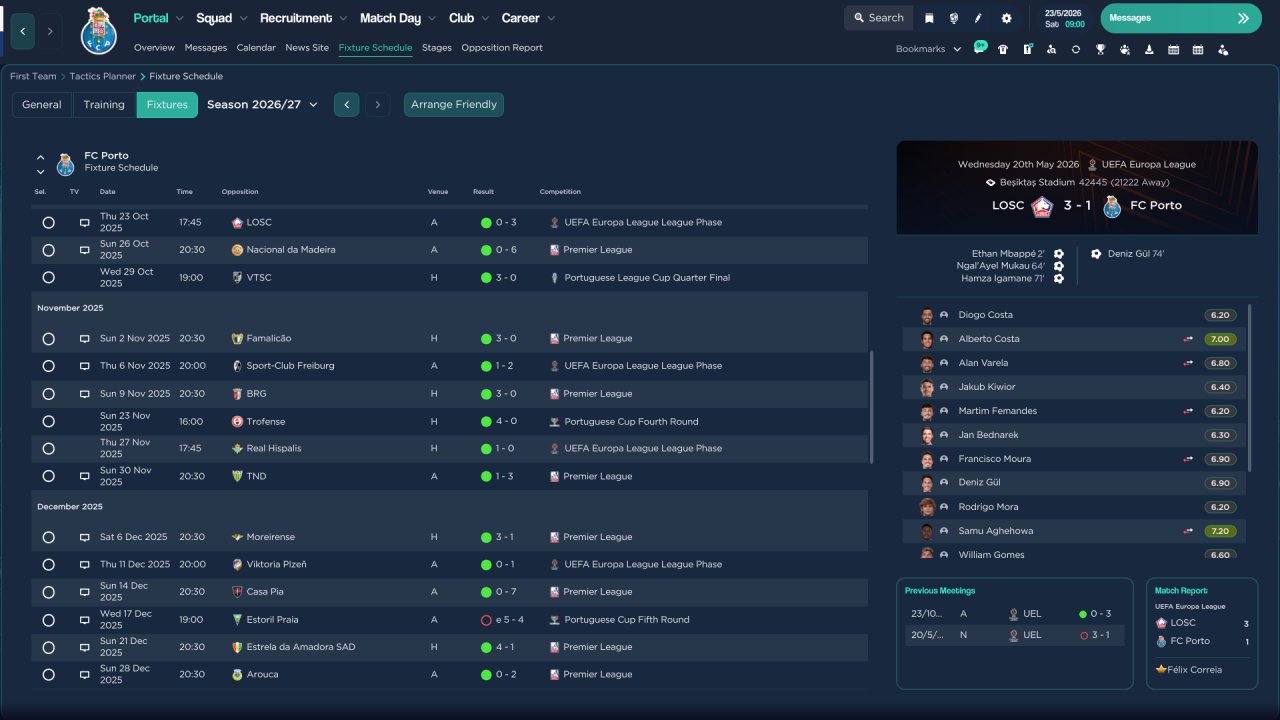The image size is (1280, 720).
Task: Expand the Bookmarks dropdown
Action: point(929,49)
